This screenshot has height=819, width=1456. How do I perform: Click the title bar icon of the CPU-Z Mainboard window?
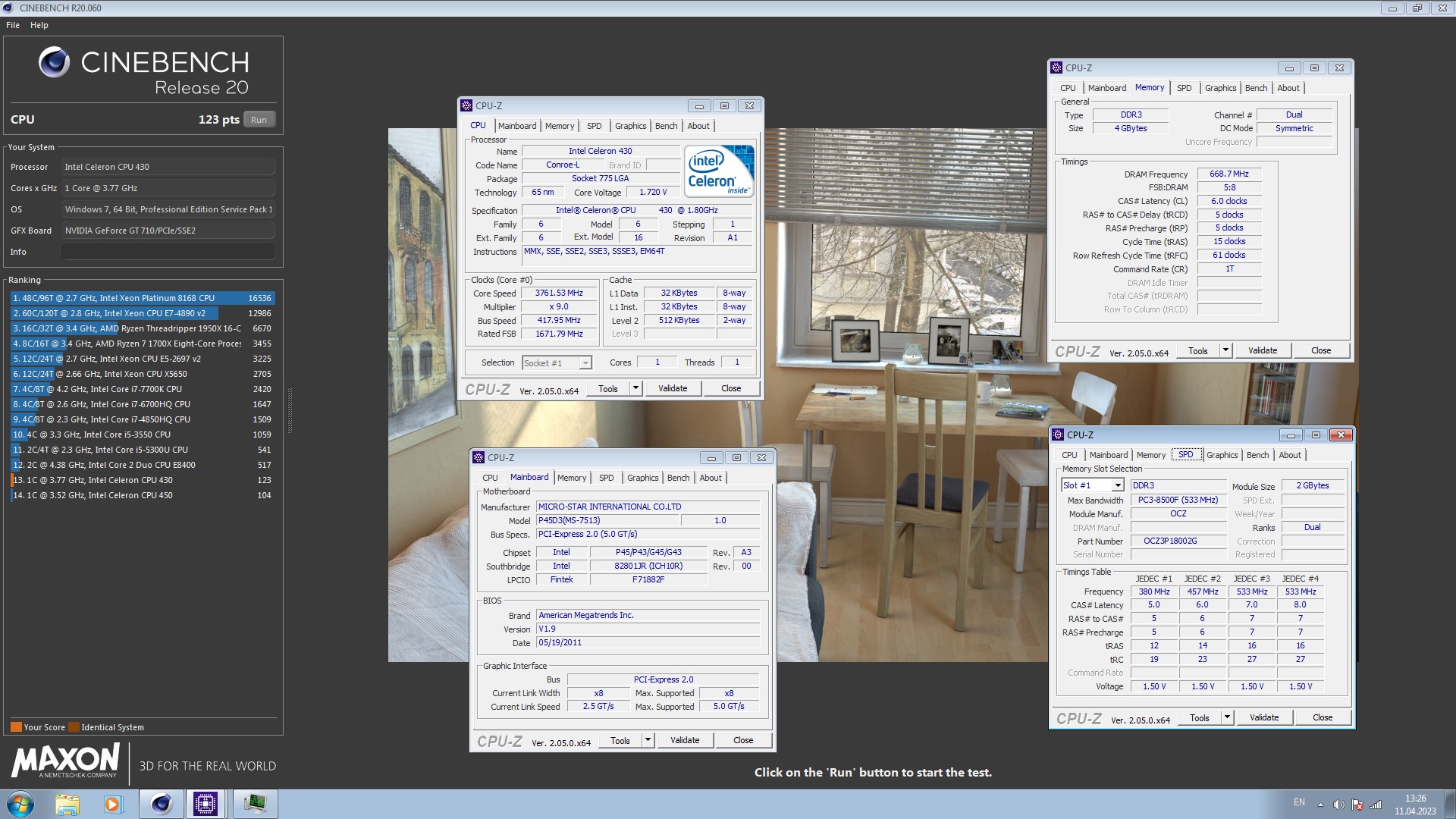[479, 457]
